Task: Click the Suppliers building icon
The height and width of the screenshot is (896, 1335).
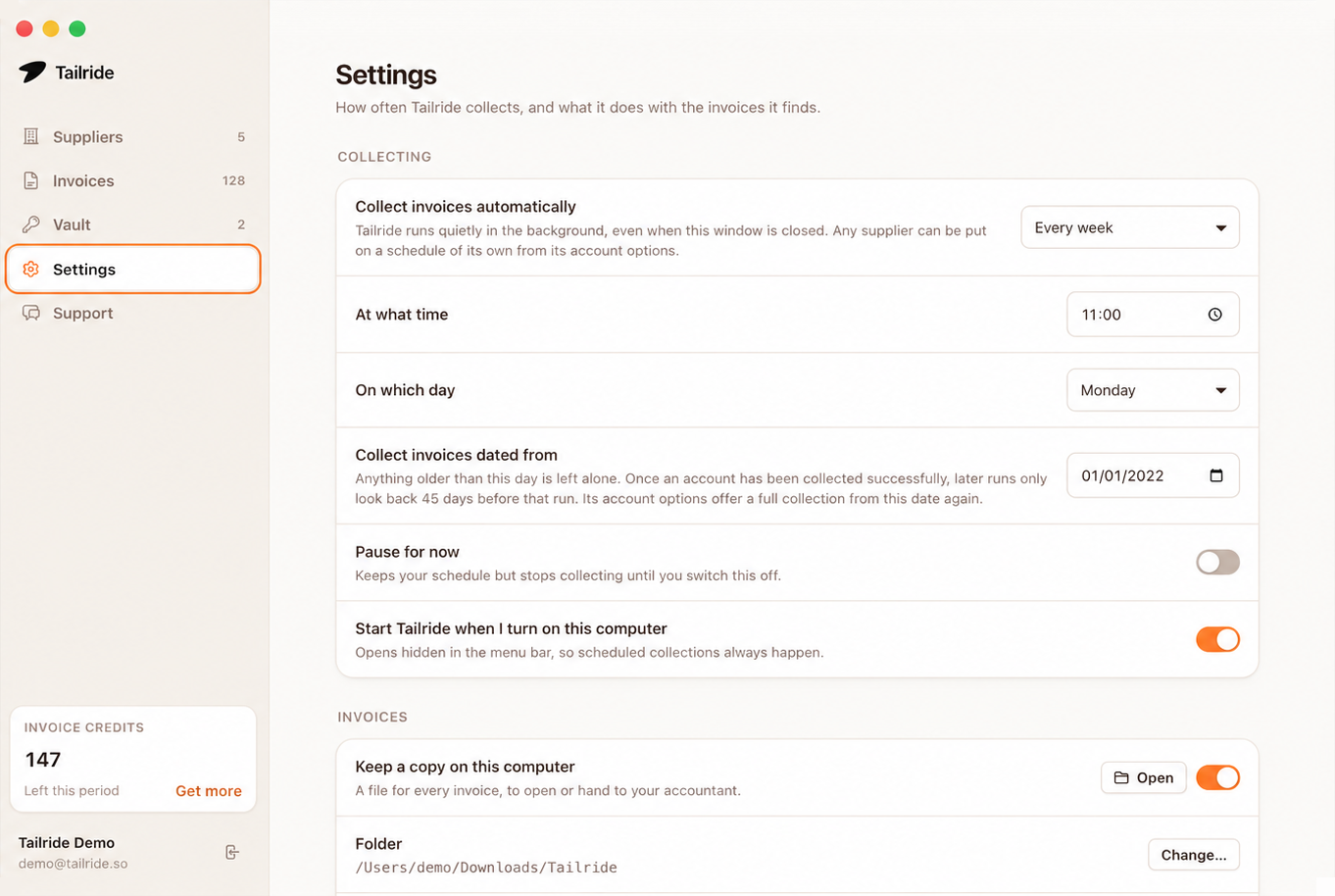Action: click(x=31, y=136)
